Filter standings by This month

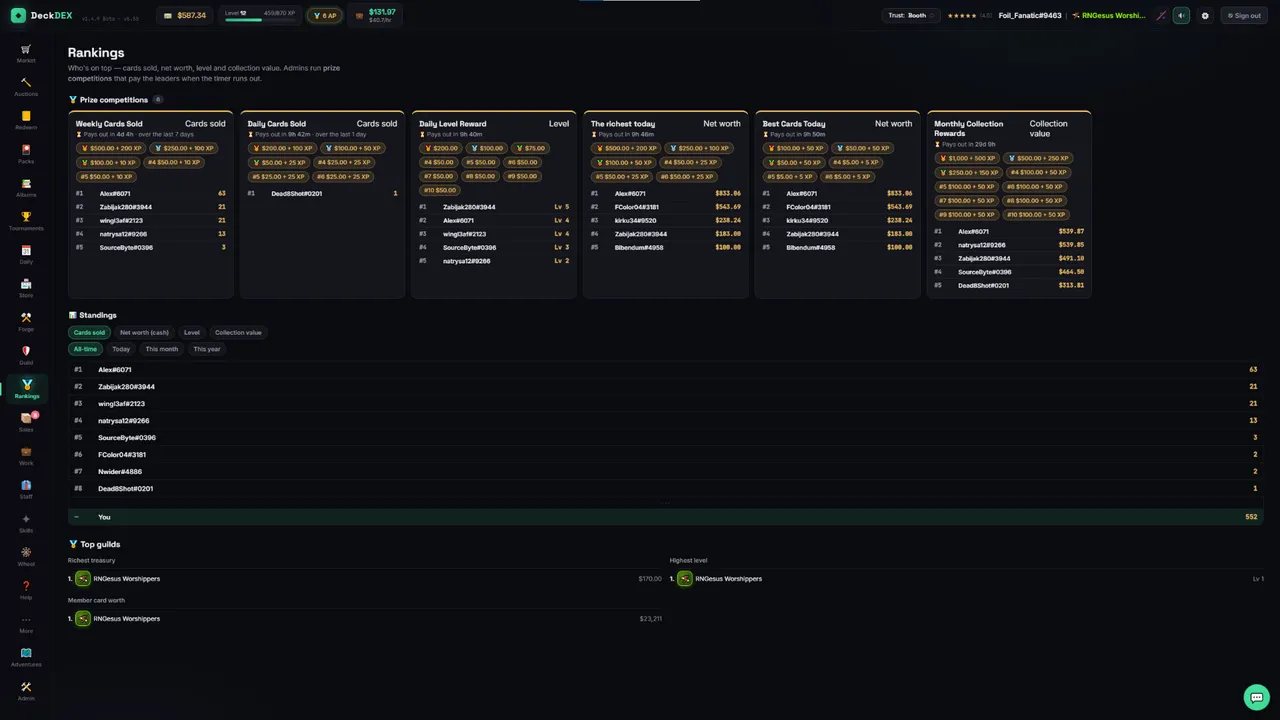161,349
